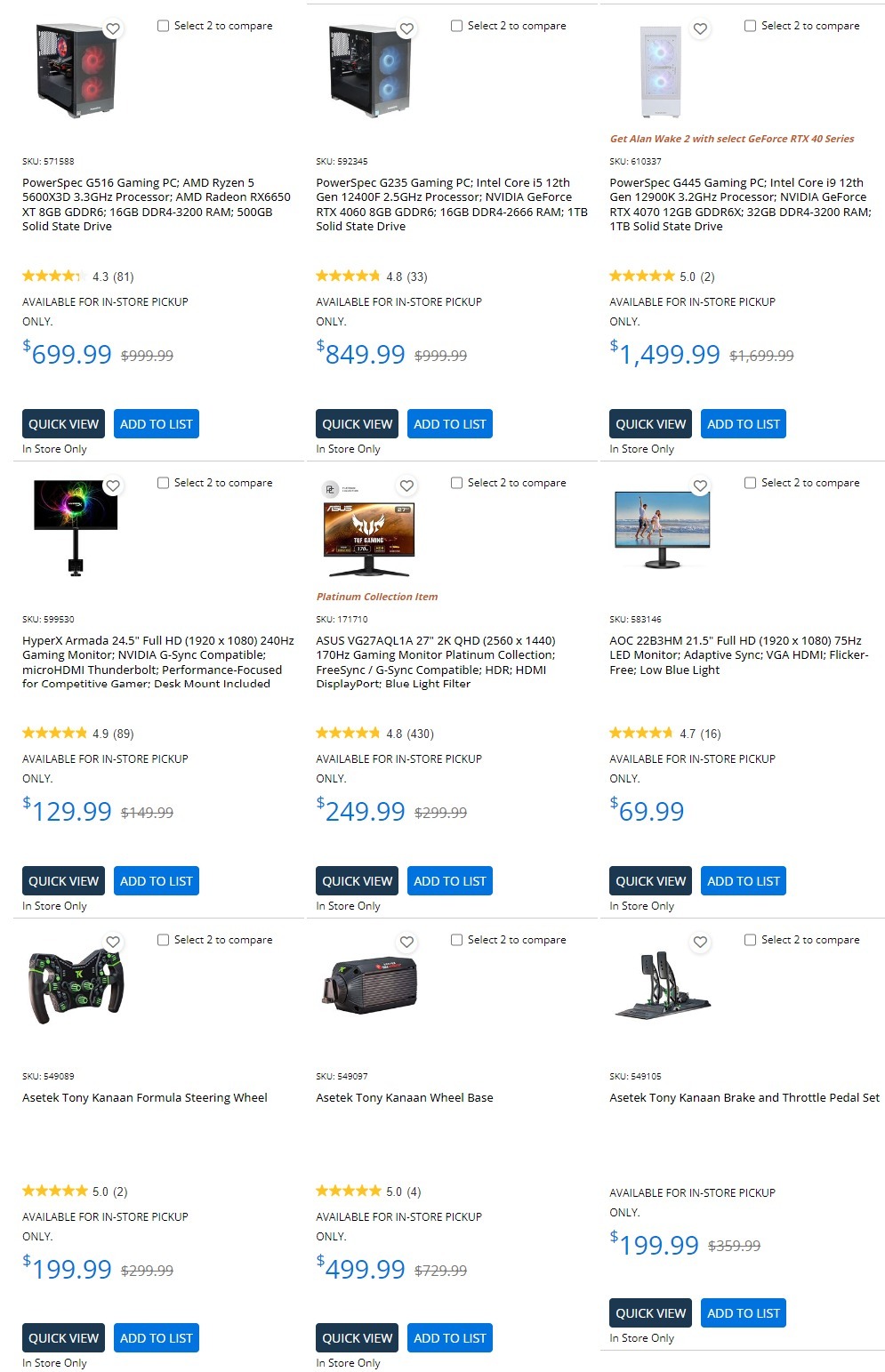Open Quick View for the Asetek pedal set
The width and height of the screenshot is (885, 1372).
click(x=649, y=1312)
